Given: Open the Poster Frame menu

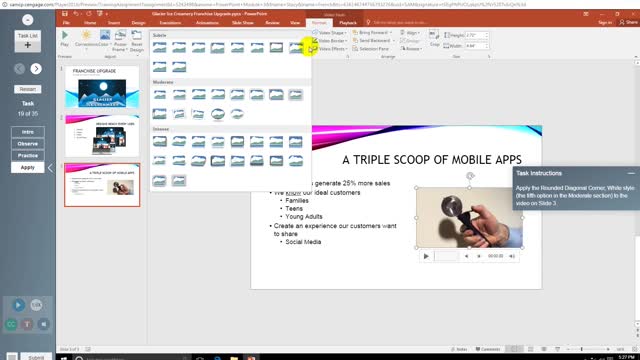Looking at the screenshot, I should 120,40.
